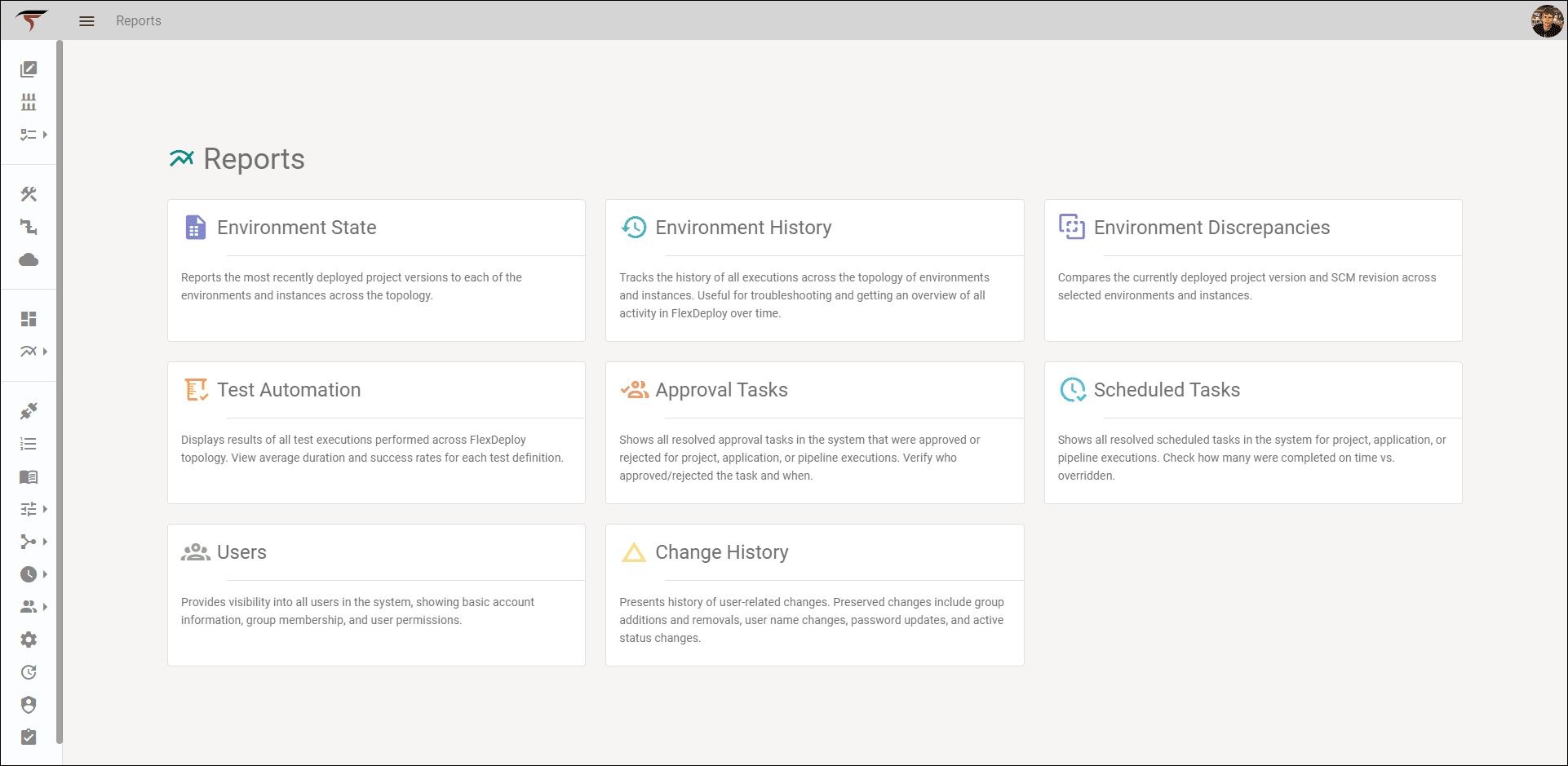Open the pipeline columns icon in sidebar
This screenshot has height=766, width=1568.
(29, 102)
